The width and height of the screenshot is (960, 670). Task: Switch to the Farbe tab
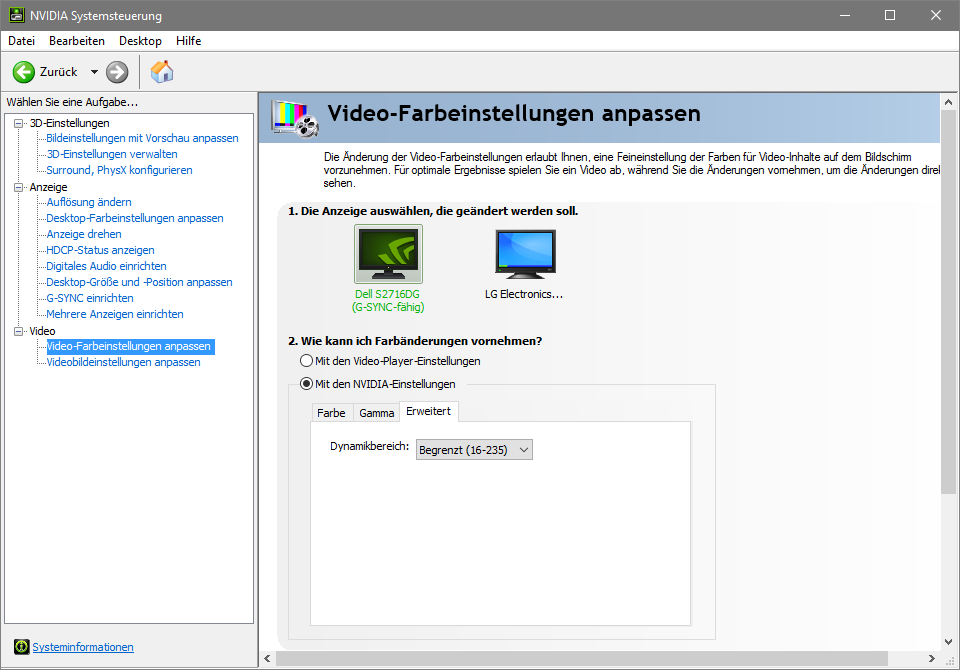[x=331, y=413]
